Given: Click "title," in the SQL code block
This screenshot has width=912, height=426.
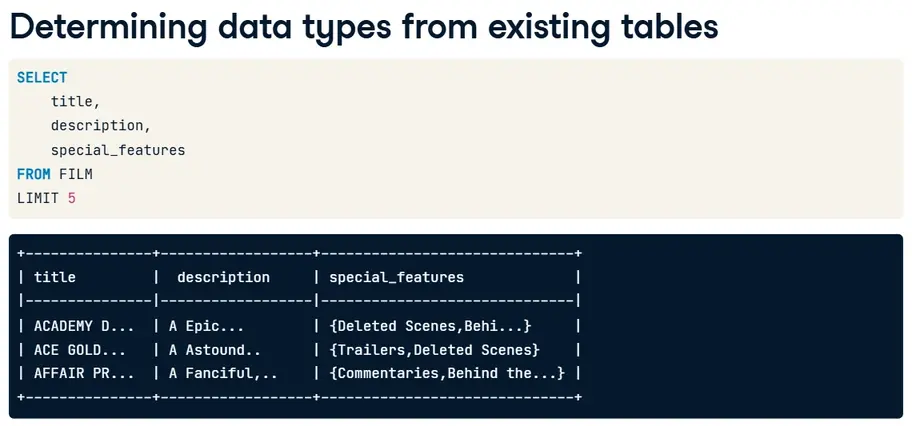Looking at the screenshot, I should pyautogui.click(x=76, y=101).
